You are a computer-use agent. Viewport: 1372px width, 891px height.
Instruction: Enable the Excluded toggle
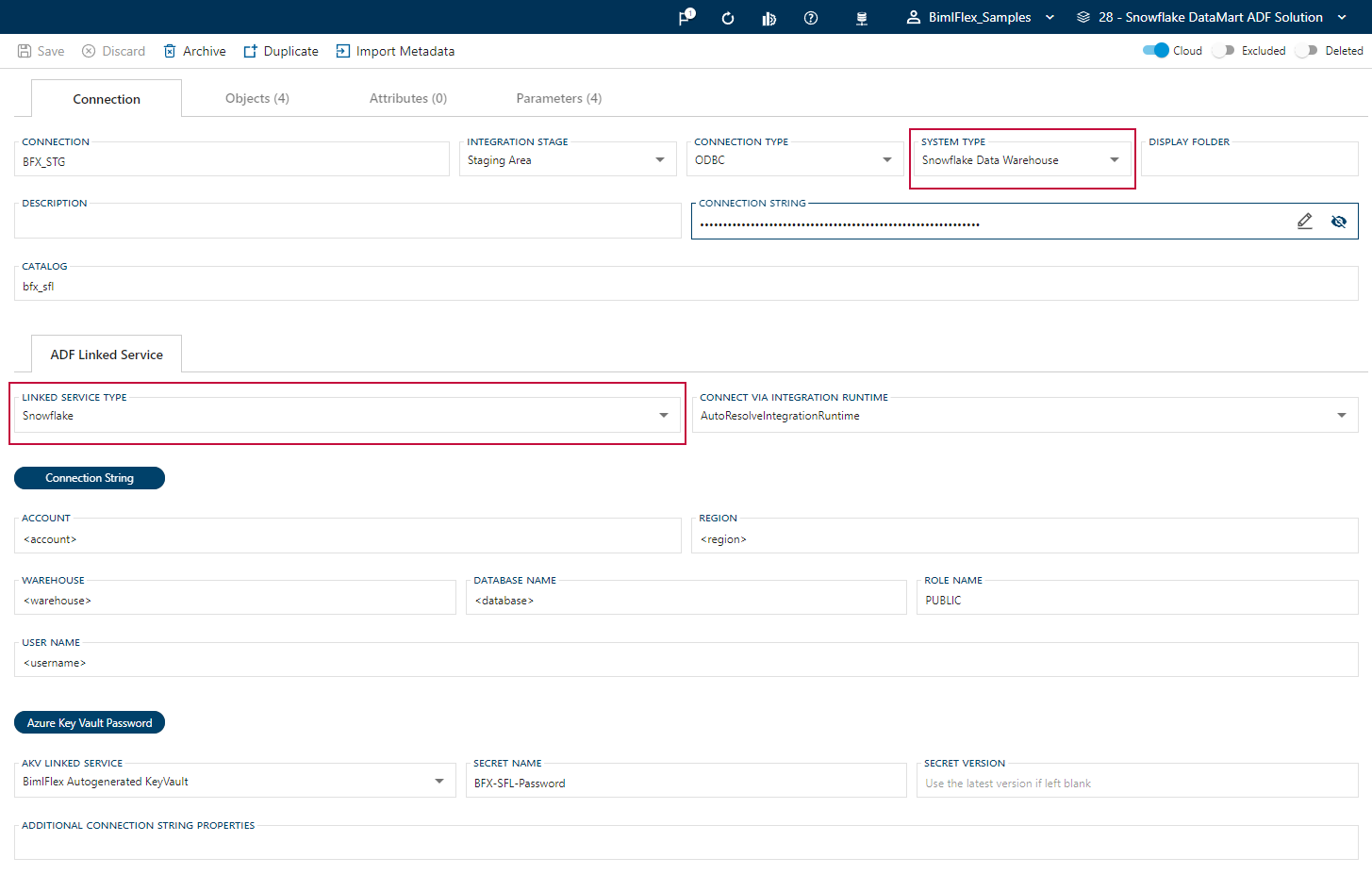(1223, 51)
